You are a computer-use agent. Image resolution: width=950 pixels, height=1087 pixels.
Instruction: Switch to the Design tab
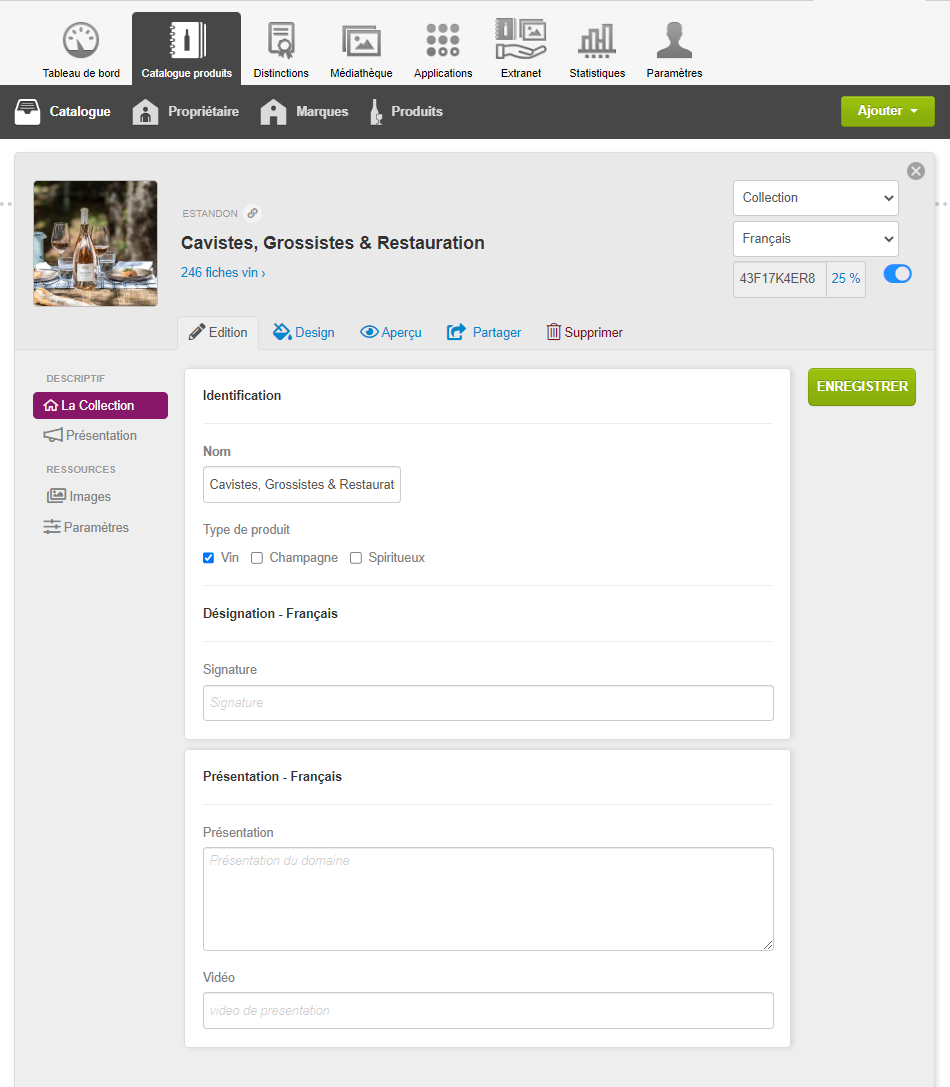click(304, 333)
